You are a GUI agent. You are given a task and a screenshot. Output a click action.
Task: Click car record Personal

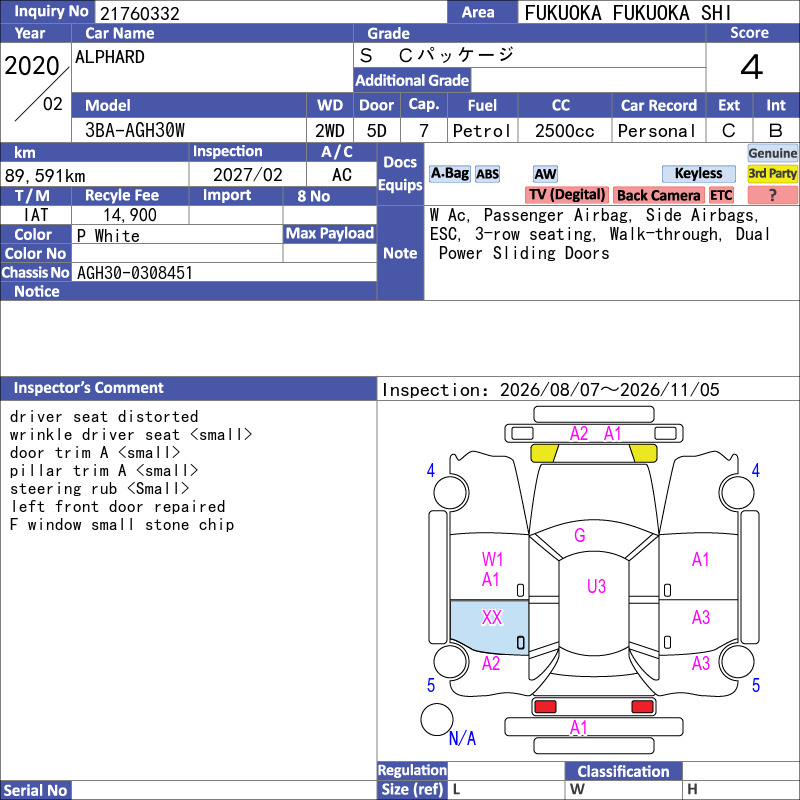point(656,131)
